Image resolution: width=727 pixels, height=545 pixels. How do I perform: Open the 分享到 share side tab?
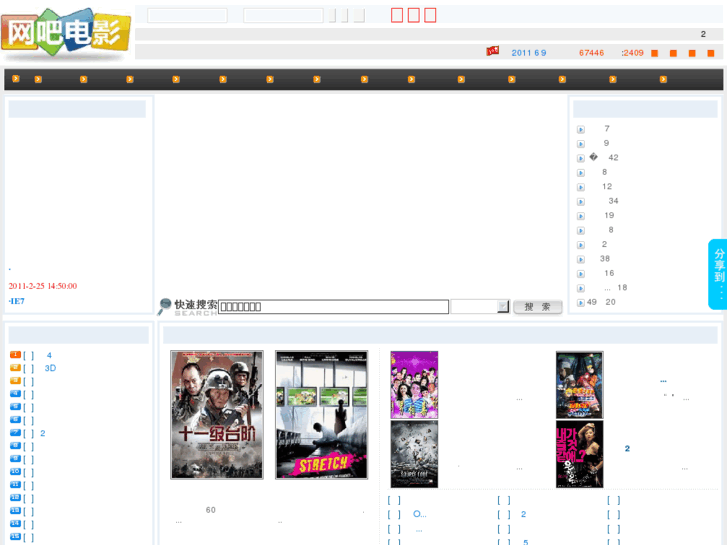[x=718, y=274]
